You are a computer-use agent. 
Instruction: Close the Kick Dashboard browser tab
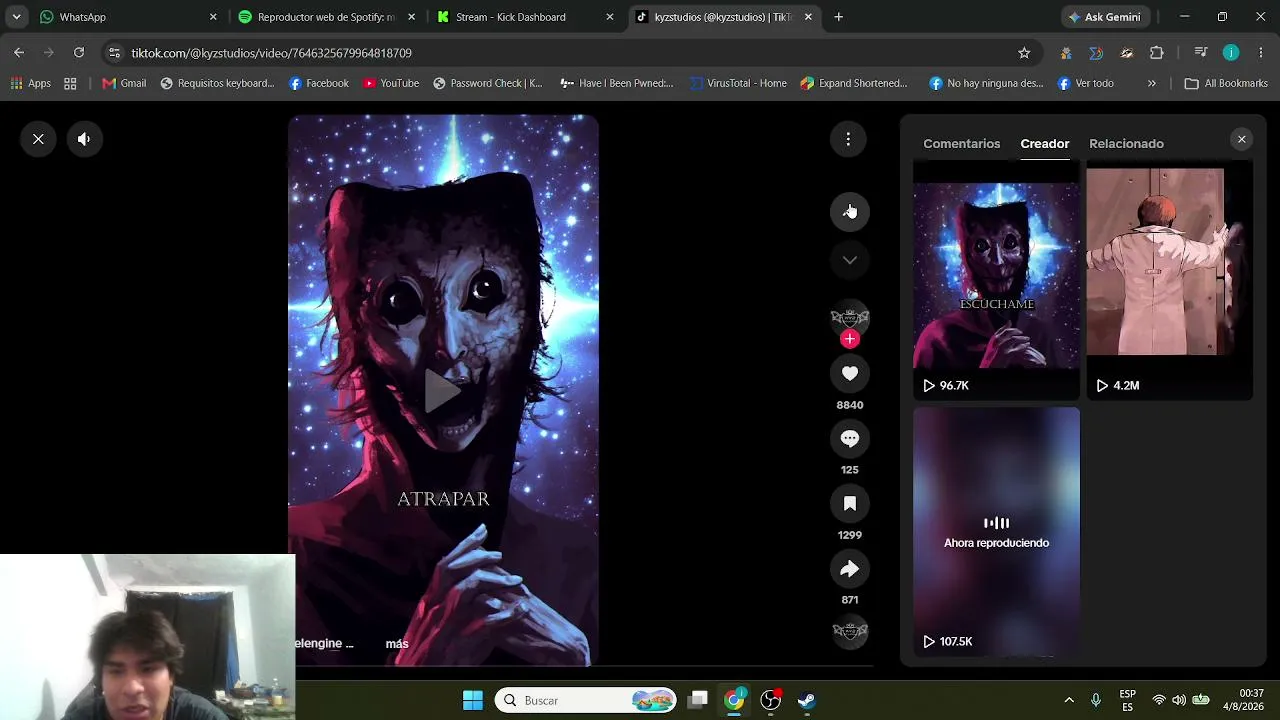(610, 17)
